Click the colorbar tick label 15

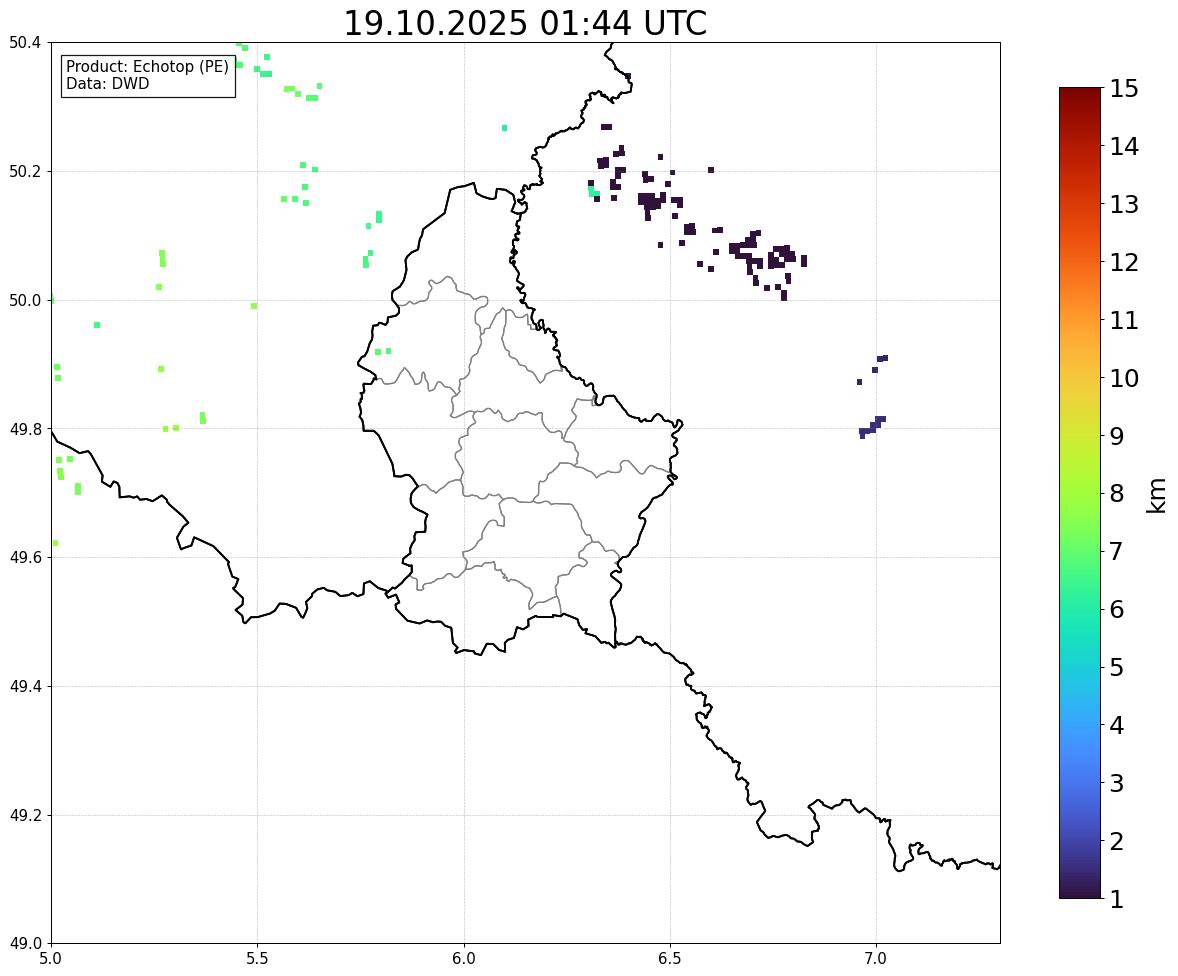[x=1124, y=89]
